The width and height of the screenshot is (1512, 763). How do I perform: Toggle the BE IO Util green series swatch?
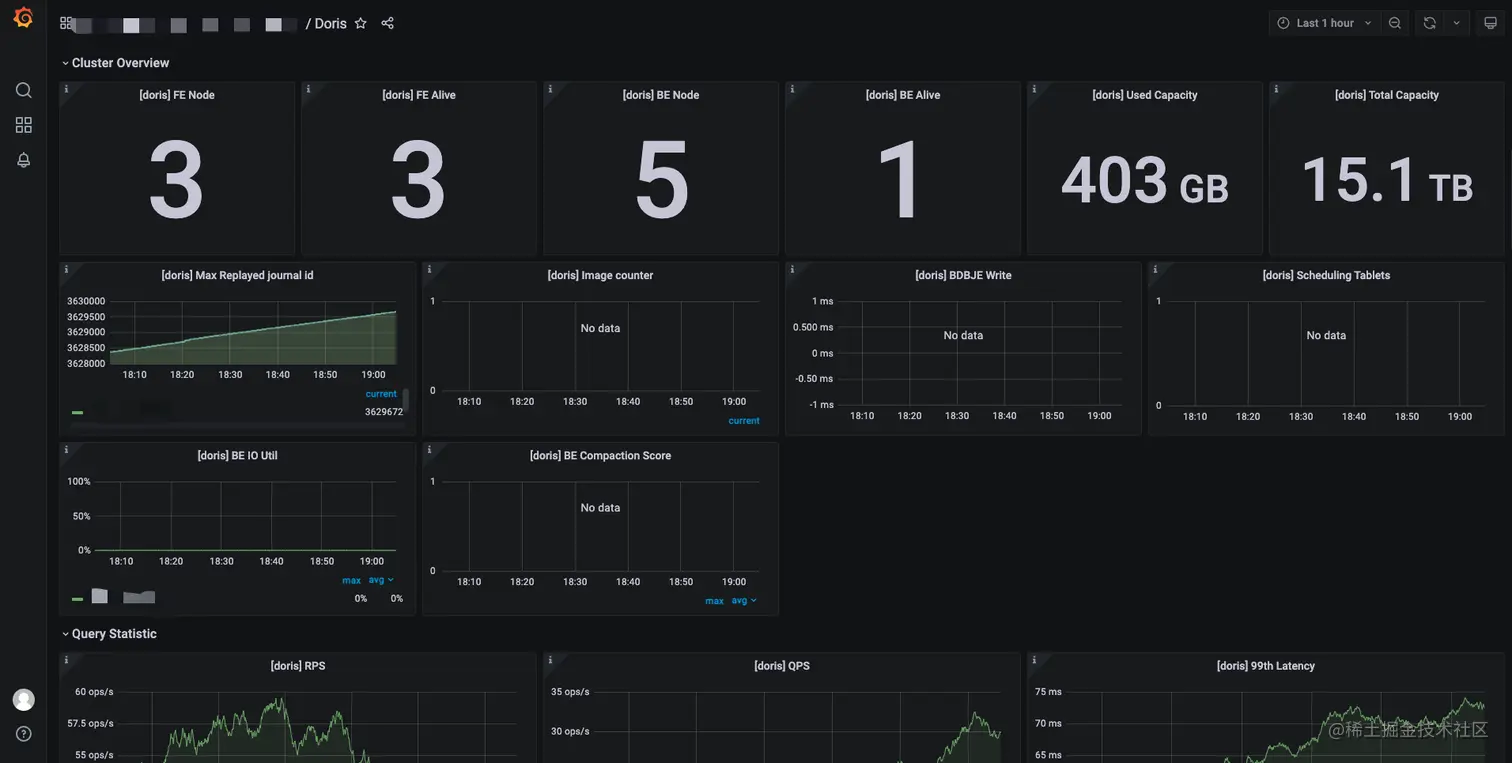(x=77, y=599)
